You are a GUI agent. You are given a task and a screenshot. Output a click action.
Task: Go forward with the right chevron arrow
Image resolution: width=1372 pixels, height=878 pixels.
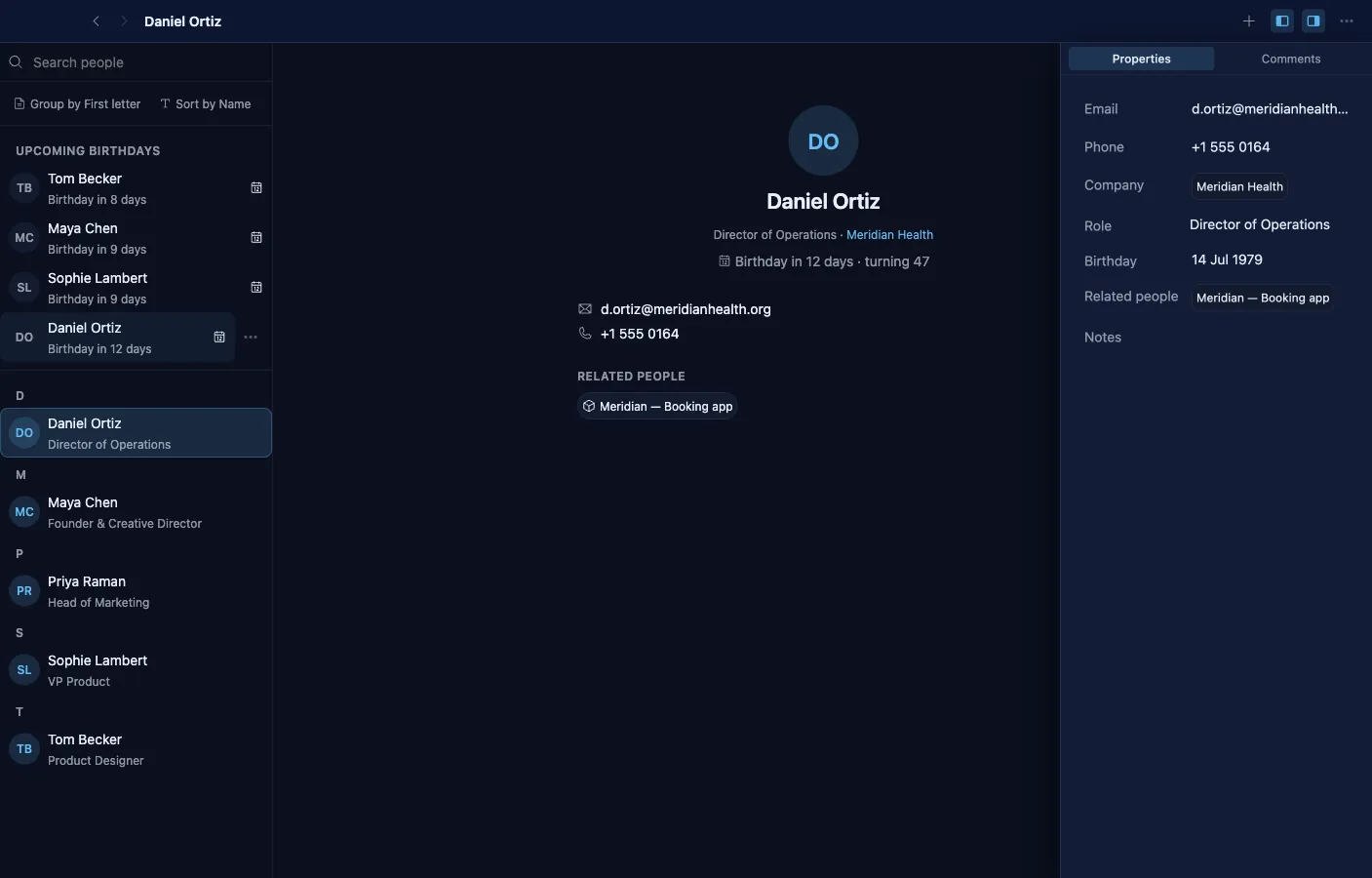point(124,20)
